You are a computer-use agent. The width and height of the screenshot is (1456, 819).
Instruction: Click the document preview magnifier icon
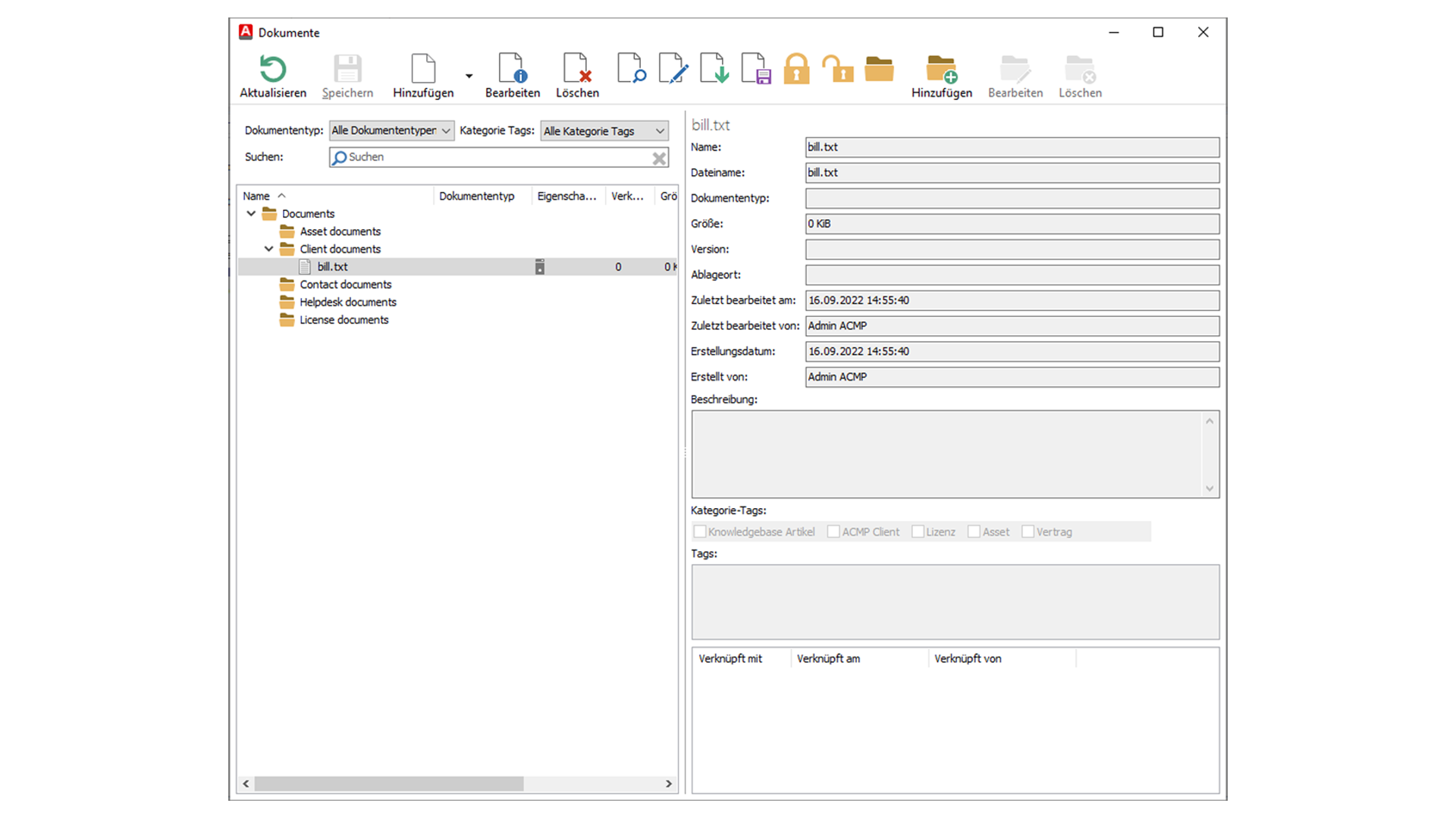631,69
